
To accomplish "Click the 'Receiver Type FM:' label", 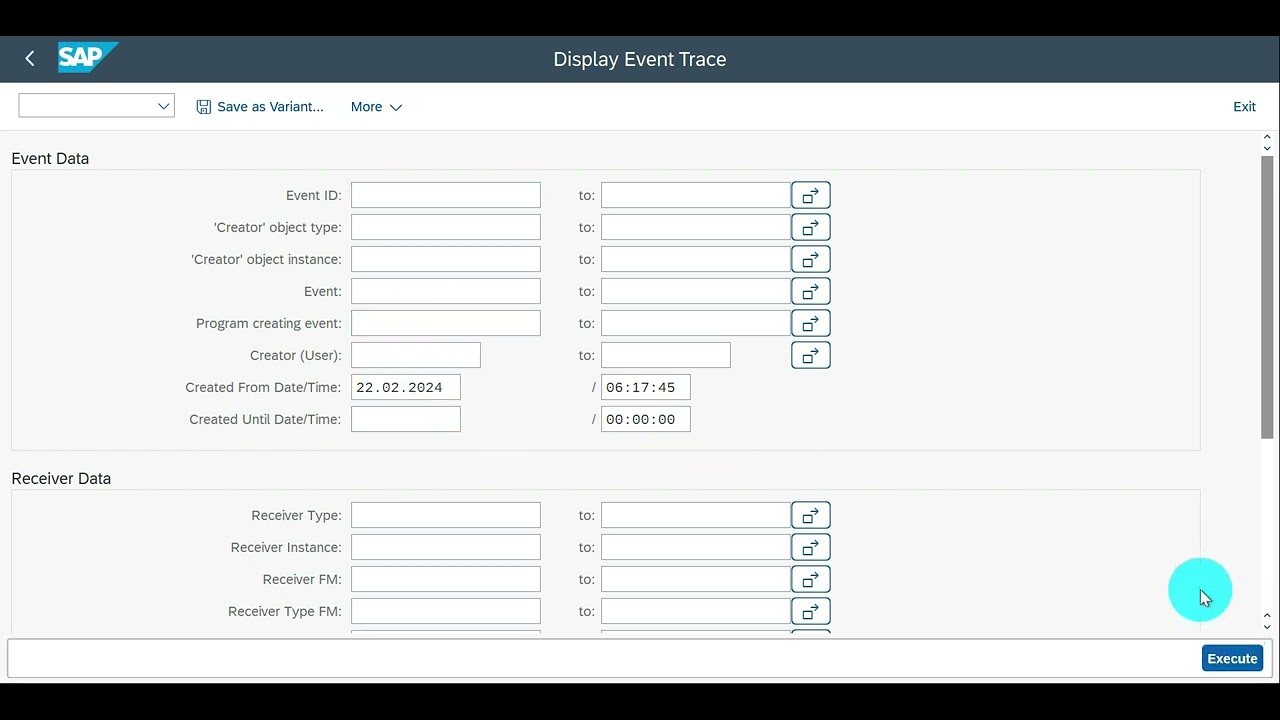I will pos(285,611).
